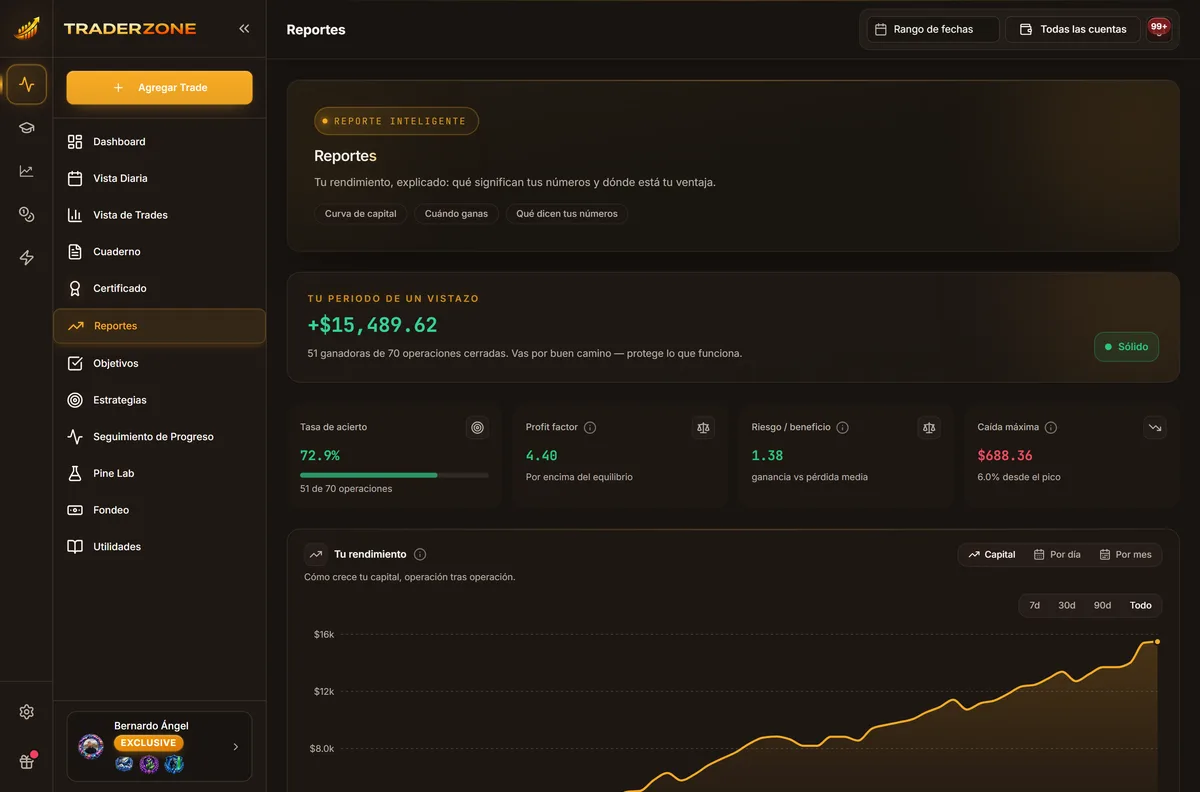
Task: Open the Bernardo Ángel profile card chevron
Action: (236, 746)
